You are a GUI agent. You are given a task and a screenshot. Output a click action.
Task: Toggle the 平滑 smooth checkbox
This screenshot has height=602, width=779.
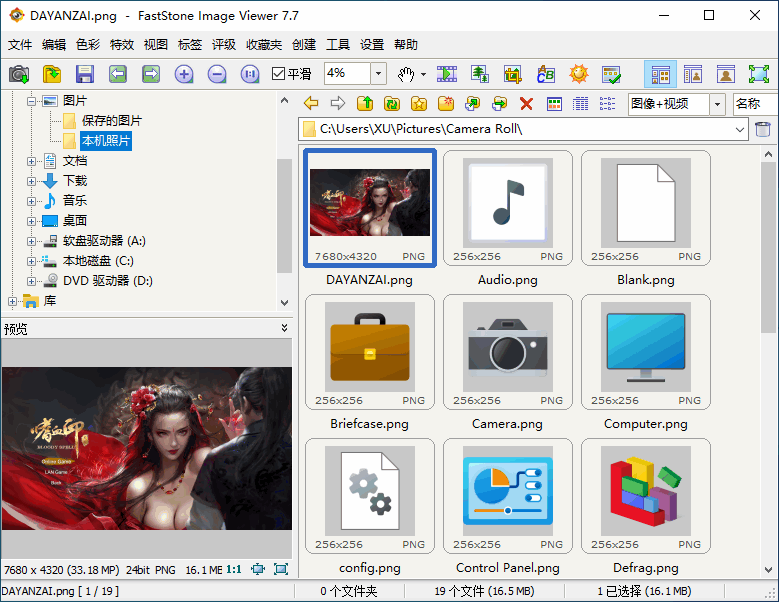278,74
